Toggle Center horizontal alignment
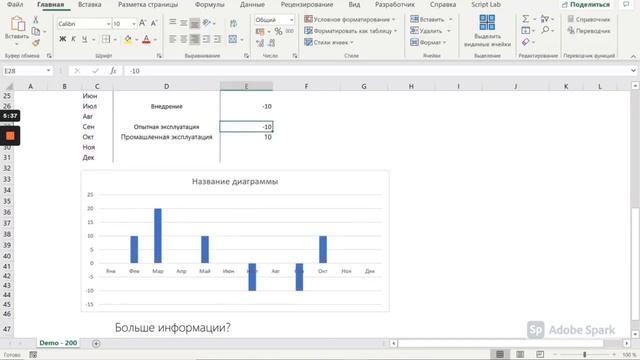This screenshot has height=360, width=640. [x=184, y=39]
